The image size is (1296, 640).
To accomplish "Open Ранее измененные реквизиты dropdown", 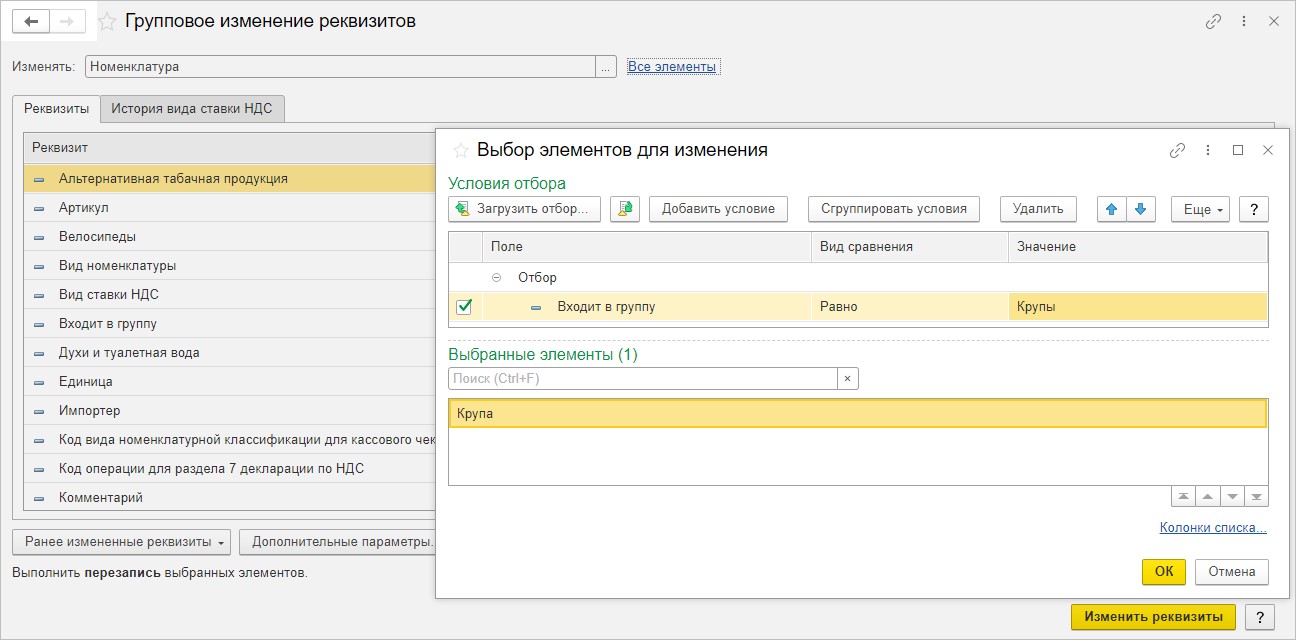I will click(121, 542).
